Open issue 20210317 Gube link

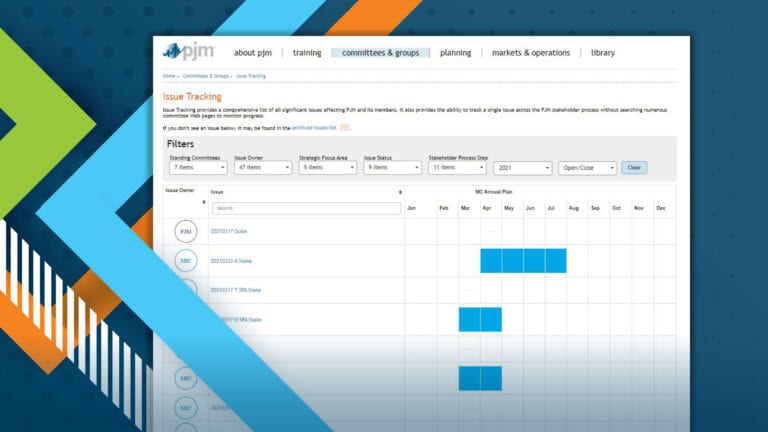(x=229, y=231)
